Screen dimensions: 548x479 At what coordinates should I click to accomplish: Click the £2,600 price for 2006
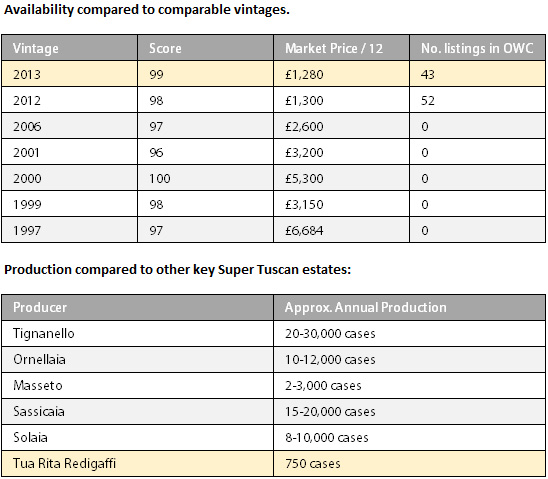point(341,126)
